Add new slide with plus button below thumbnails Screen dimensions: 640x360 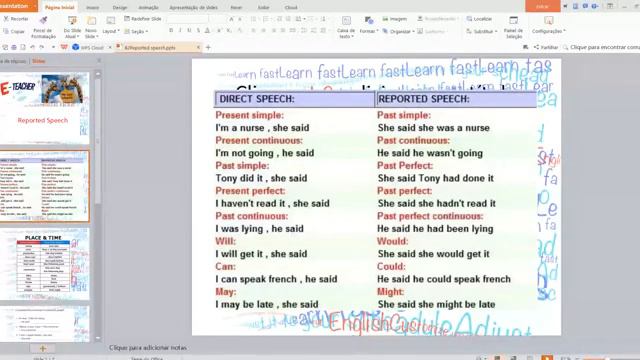(43, 348)
